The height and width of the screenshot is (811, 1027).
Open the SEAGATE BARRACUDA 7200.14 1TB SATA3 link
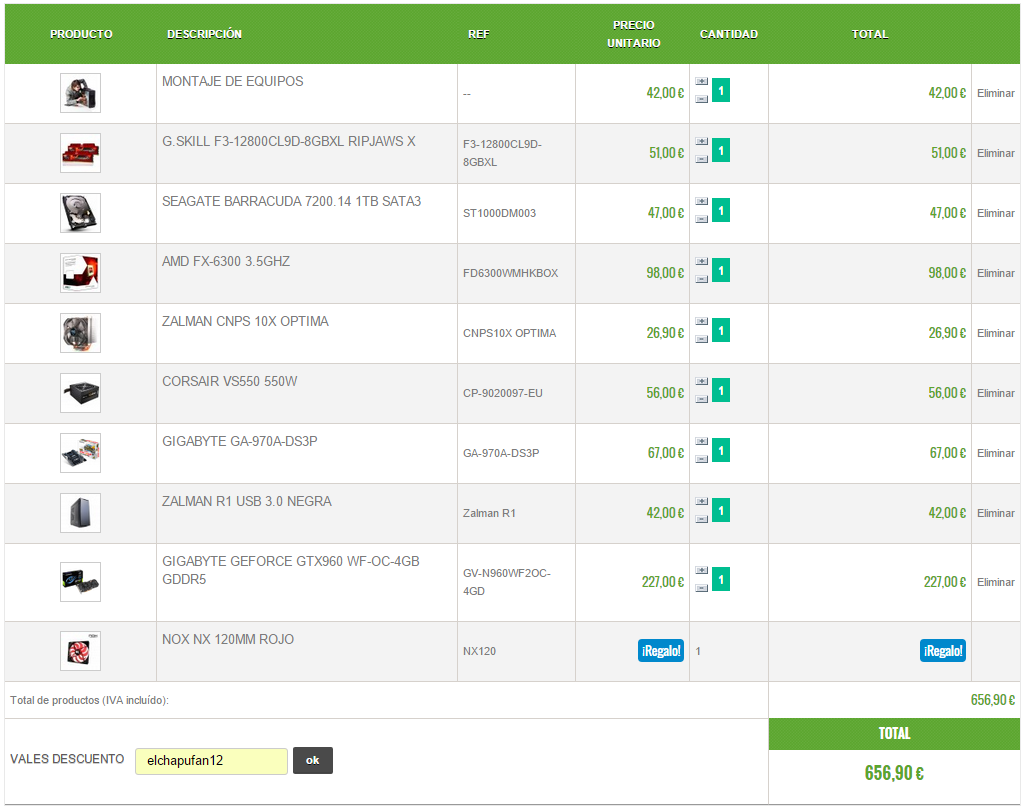(291, 201)
